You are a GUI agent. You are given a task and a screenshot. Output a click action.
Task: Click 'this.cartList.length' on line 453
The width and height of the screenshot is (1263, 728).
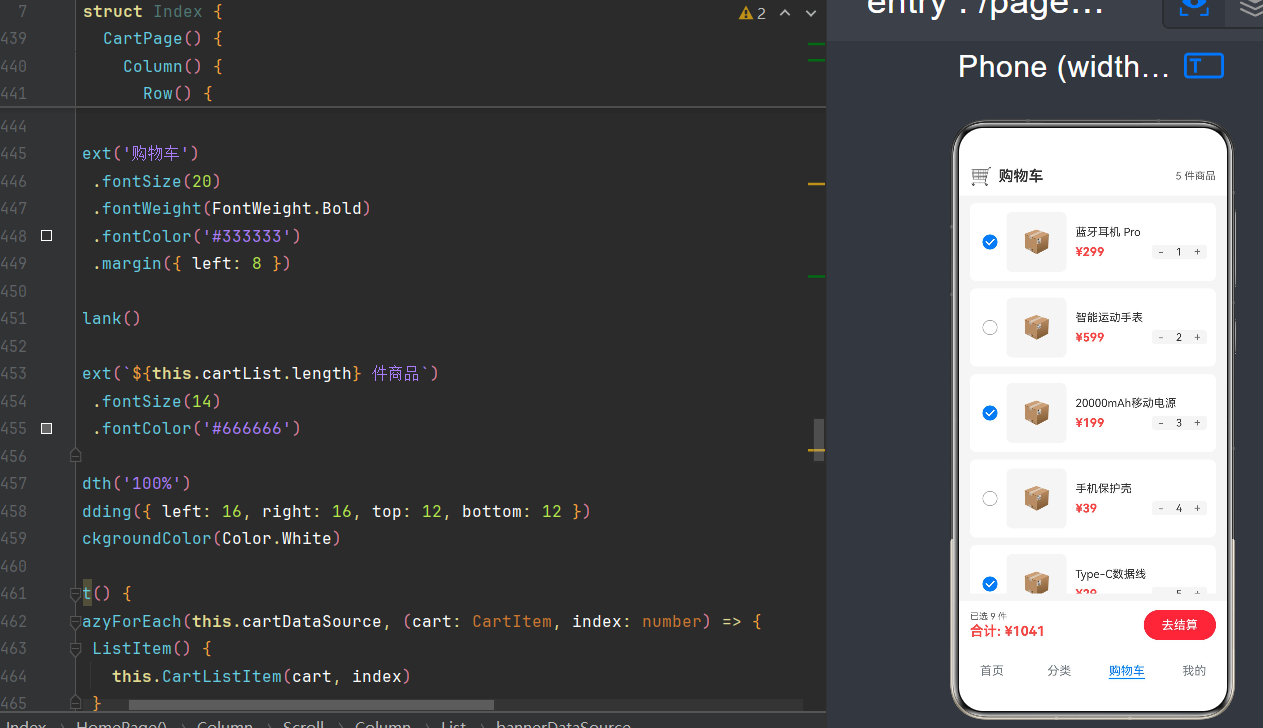click(x=252, y=374)
